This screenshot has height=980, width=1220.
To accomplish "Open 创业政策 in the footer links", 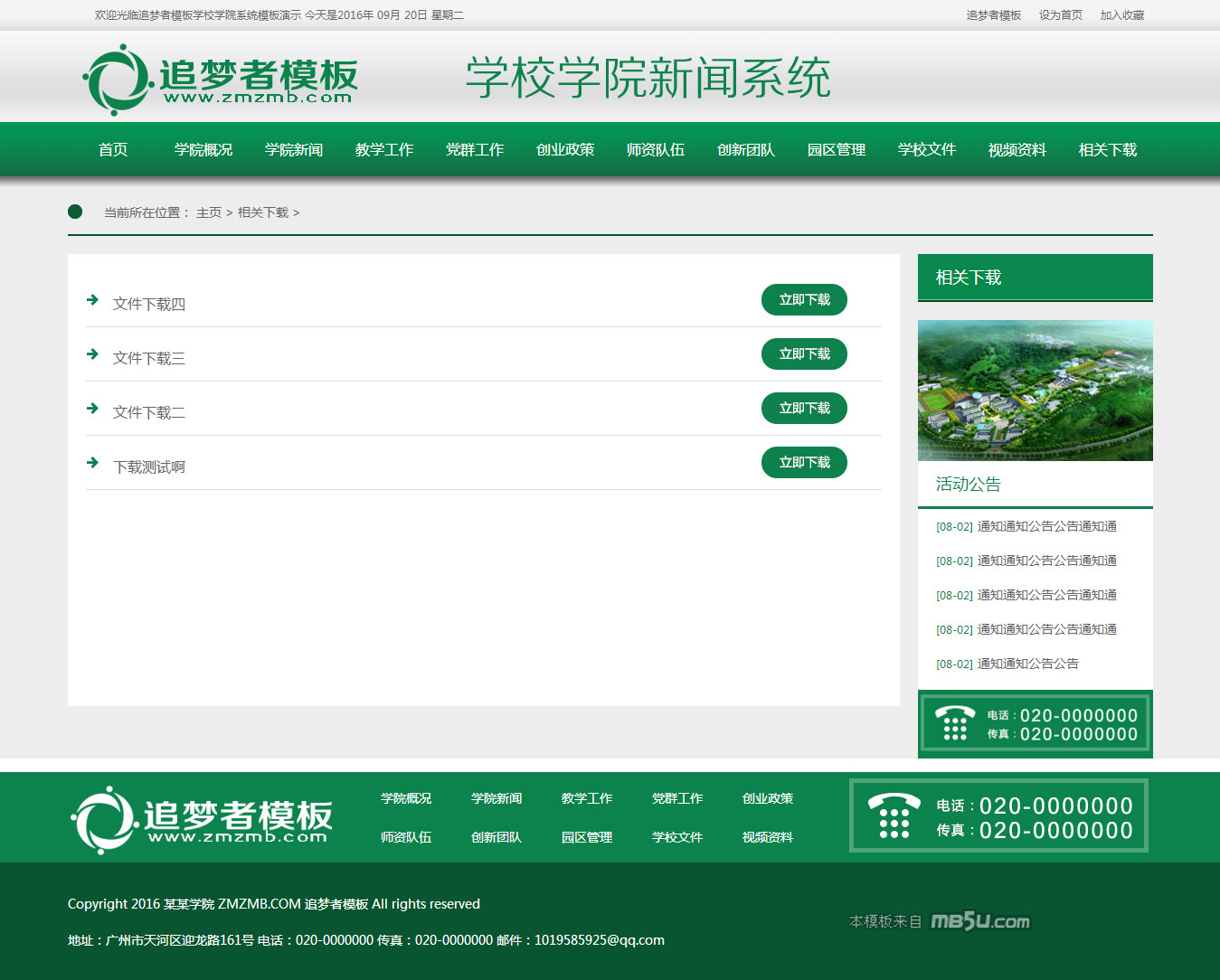I will 767,798.
